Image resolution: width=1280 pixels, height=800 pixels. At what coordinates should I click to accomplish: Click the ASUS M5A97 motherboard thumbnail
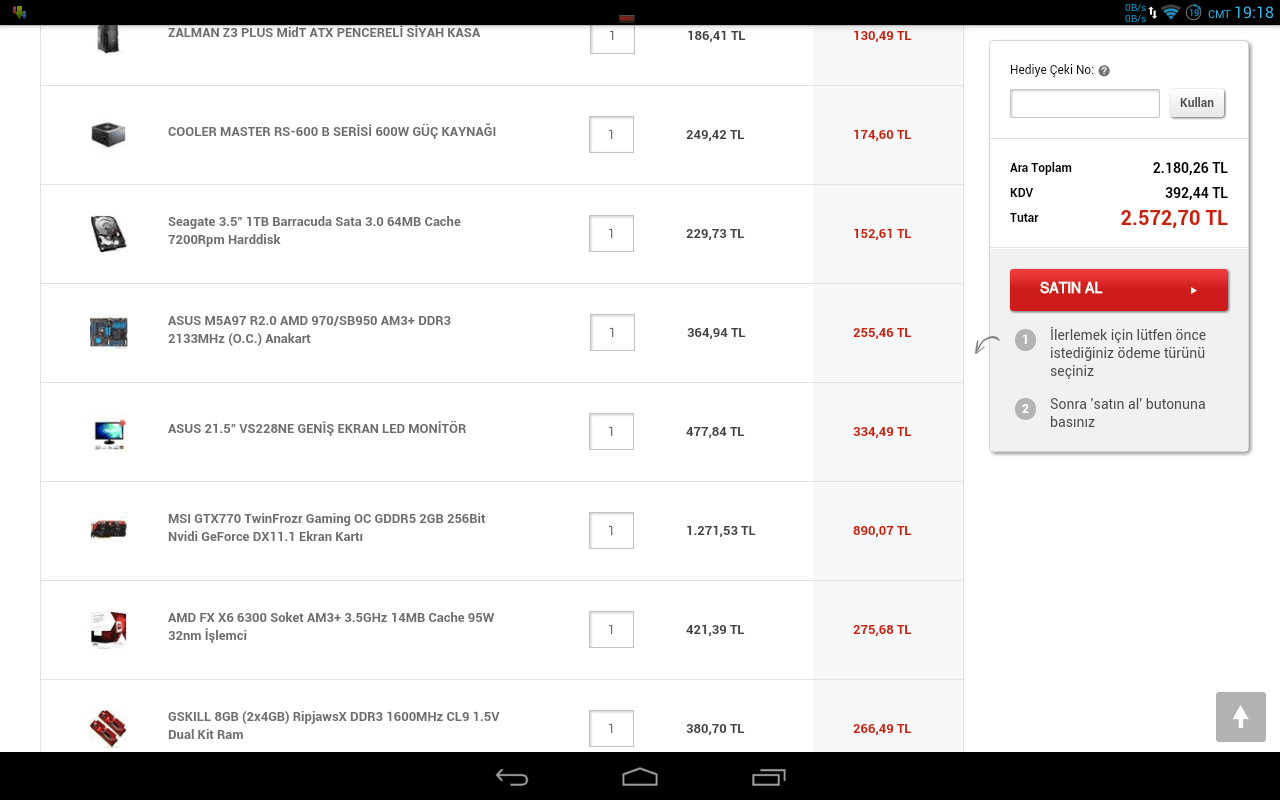pos(108,332)
